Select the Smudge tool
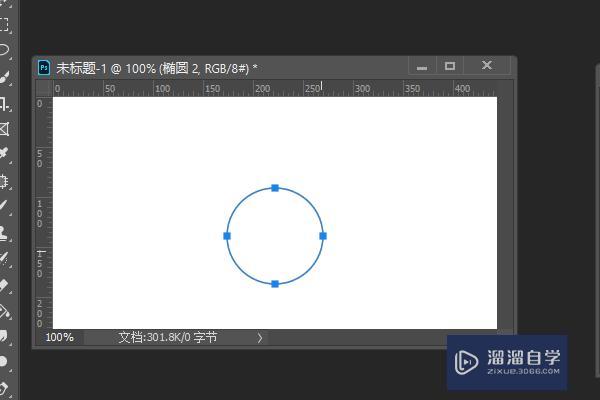600x400 pixels. [x=4, y=336]
